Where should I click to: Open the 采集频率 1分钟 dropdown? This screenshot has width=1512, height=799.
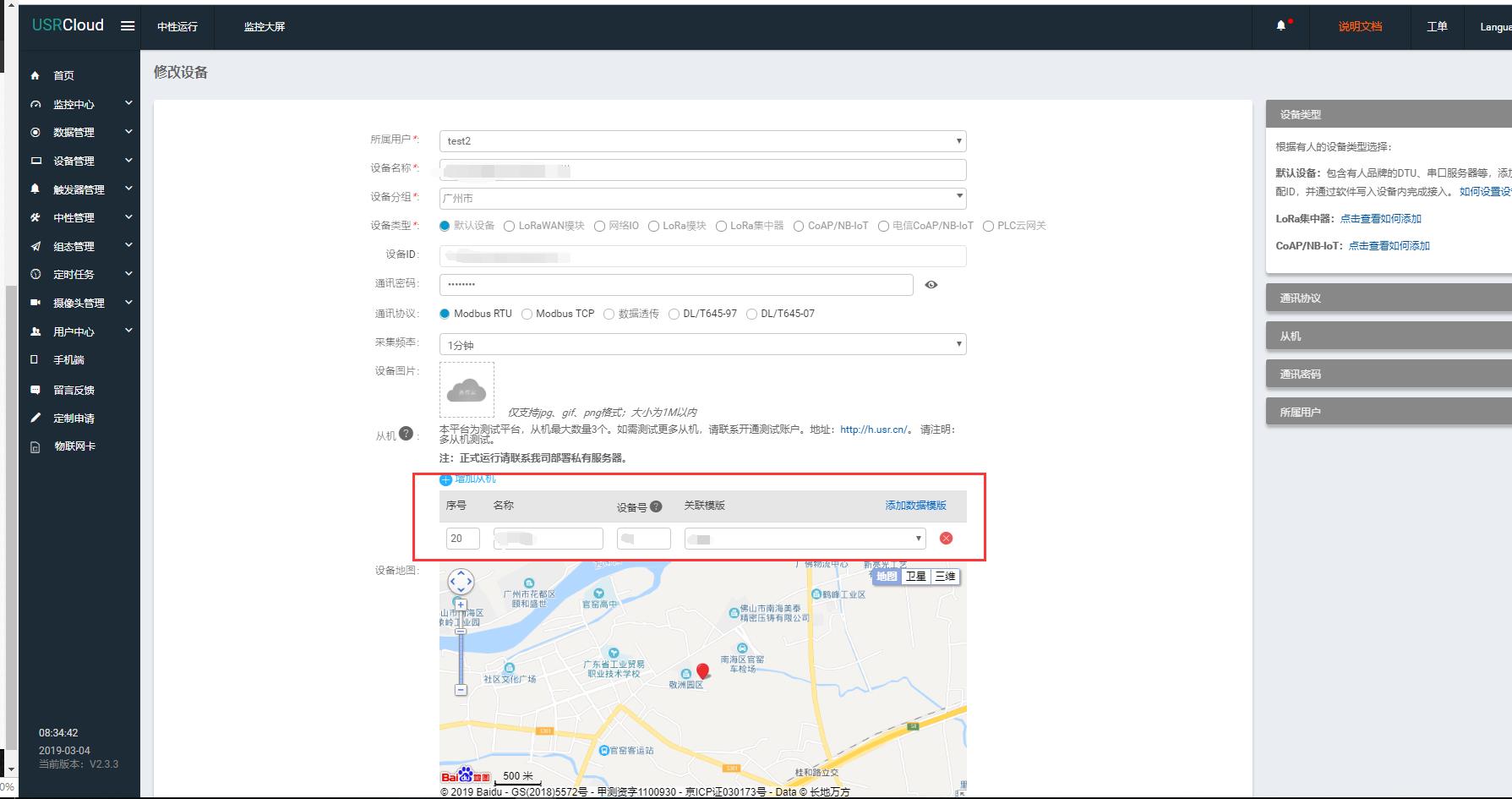click(702, 344)
